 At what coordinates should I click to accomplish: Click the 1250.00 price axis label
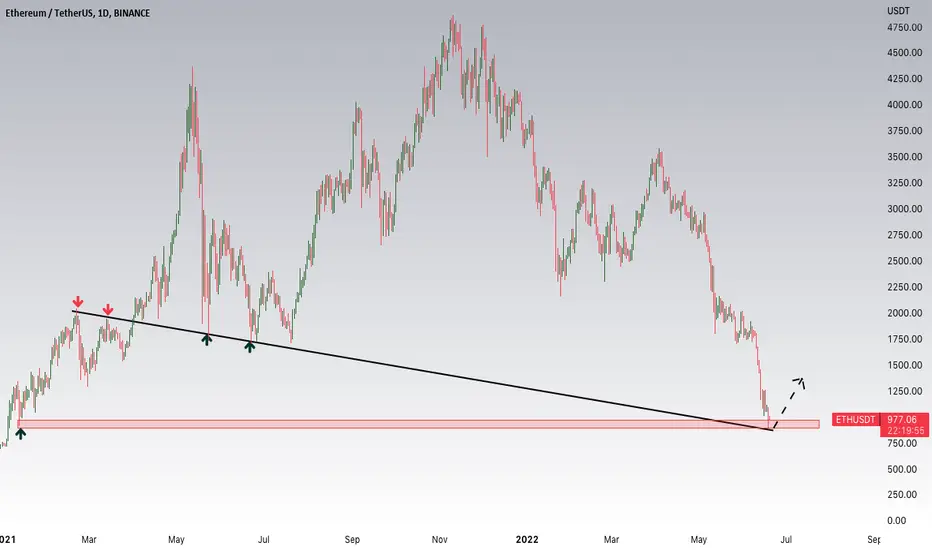click(x=905, y=391)
